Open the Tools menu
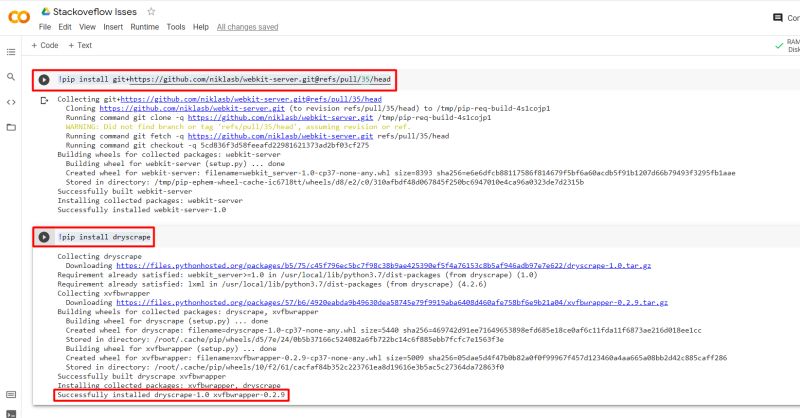800x418 pixels. tap(176, 27)
